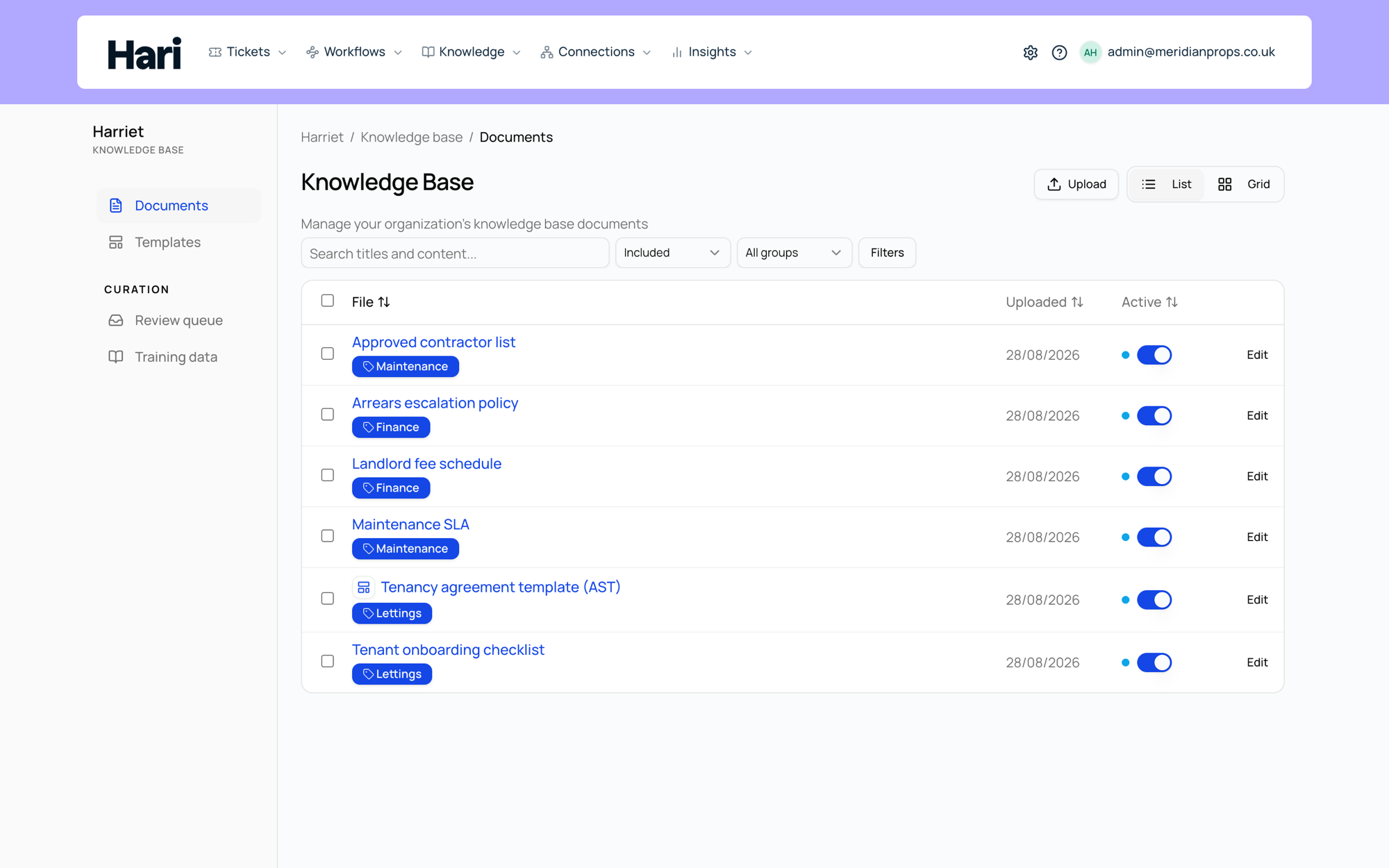Open the Training data sidebar item
This screenshot has width=1389, height=868.
click(179, 357)
